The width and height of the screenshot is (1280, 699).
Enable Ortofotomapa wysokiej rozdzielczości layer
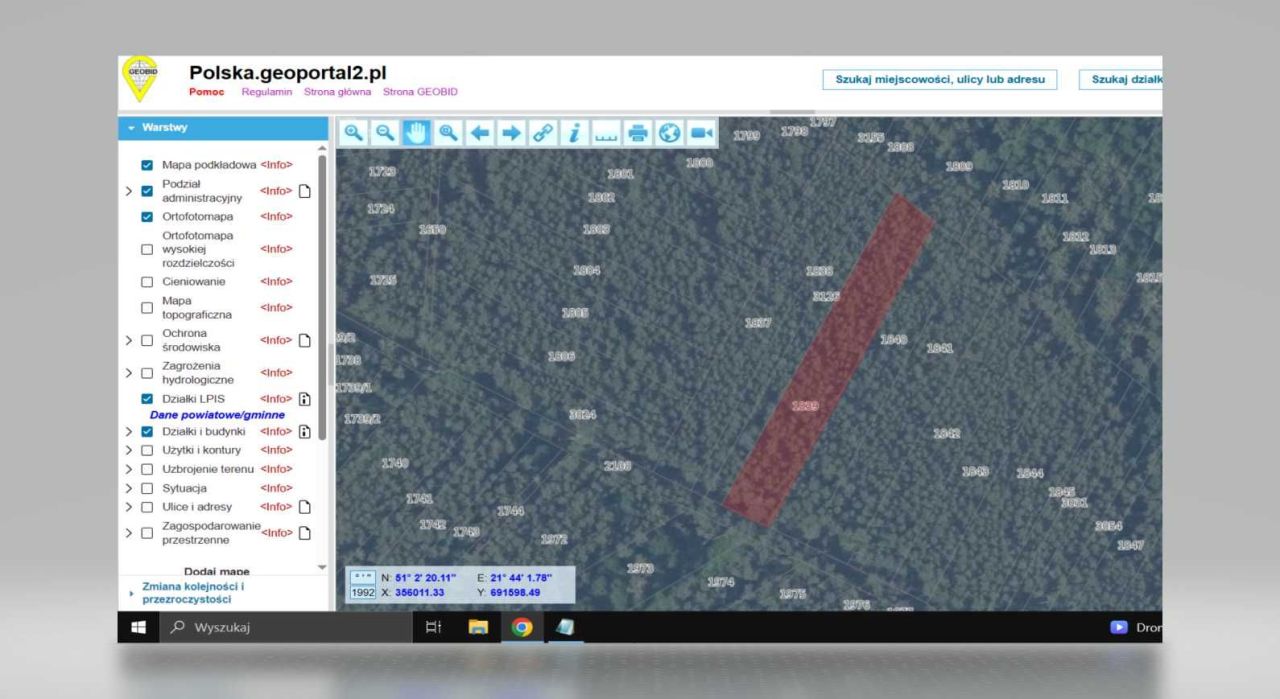coord(148,249)
